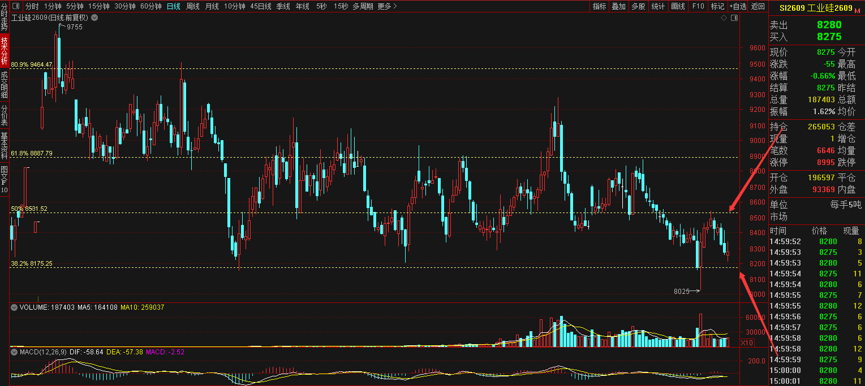Screen dimensions: 865x386
Task: Click the 多股 multi-stock button
Action: tap(638, 7)
